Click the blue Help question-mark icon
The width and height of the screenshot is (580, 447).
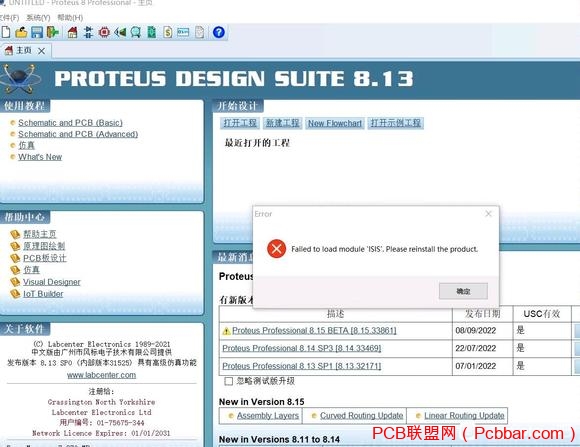pyautogui.click(x=219, y=32)
